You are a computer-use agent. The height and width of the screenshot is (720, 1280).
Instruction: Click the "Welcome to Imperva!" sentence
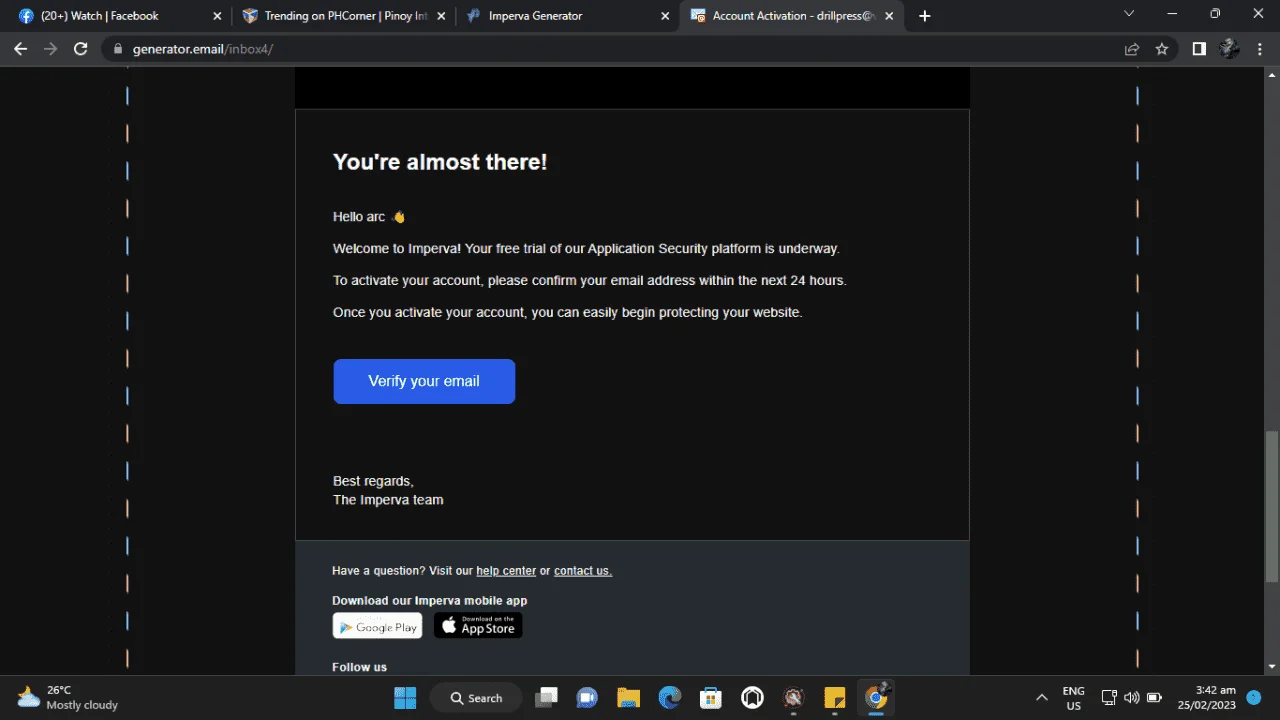pos(586,249)
